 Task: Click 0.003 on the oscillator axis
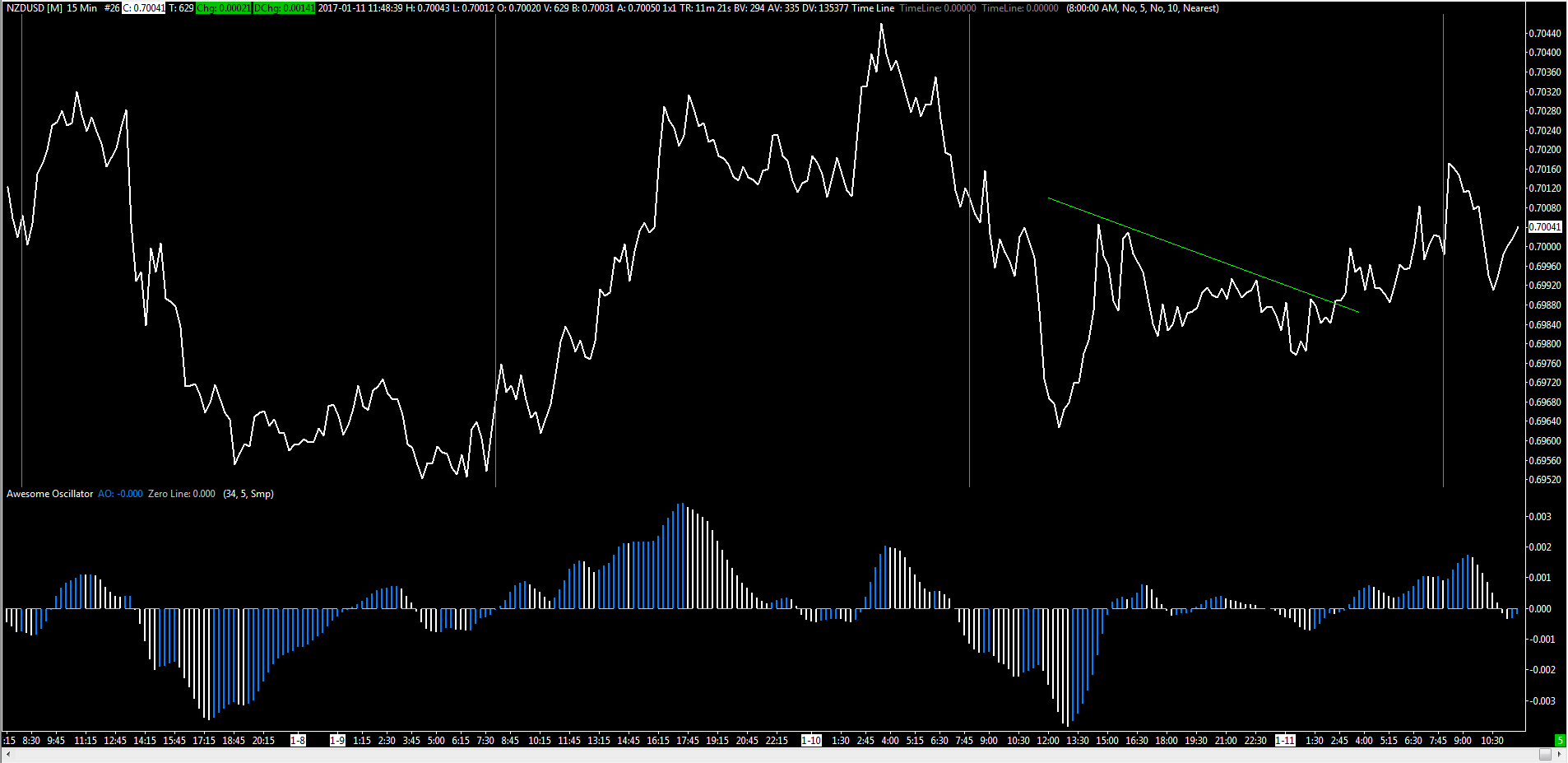tap(1540, 517)
